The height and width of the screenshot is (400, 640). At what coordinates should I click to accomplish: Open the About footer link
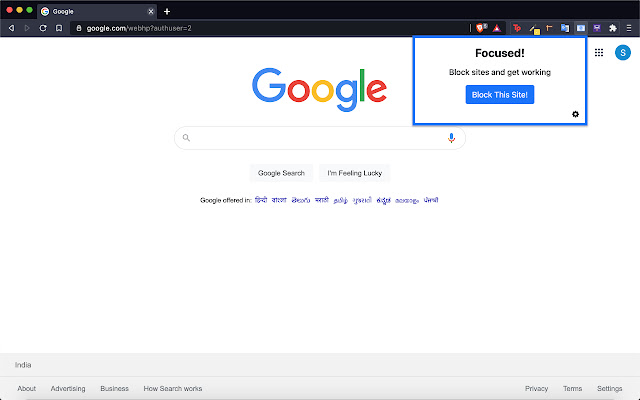point(27,389)
